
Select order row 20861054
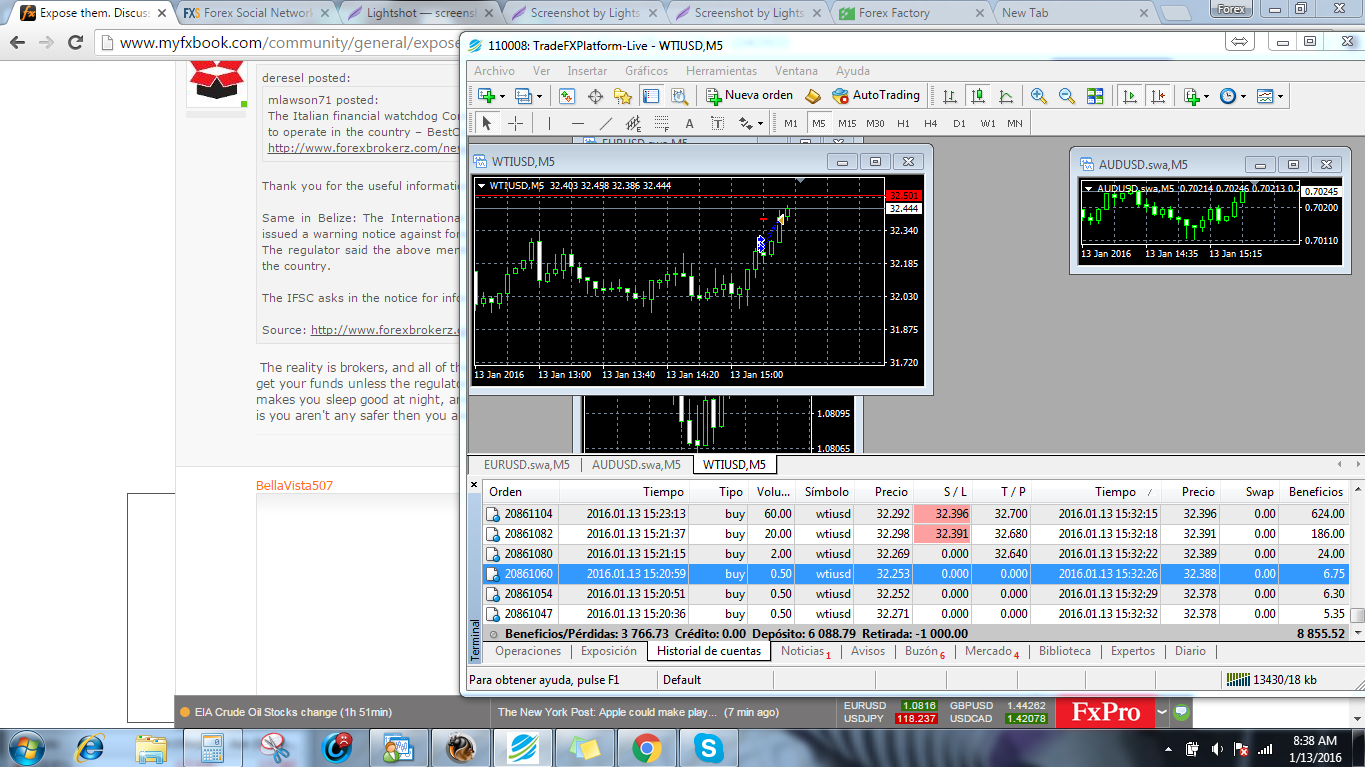(x=915, y=594)
